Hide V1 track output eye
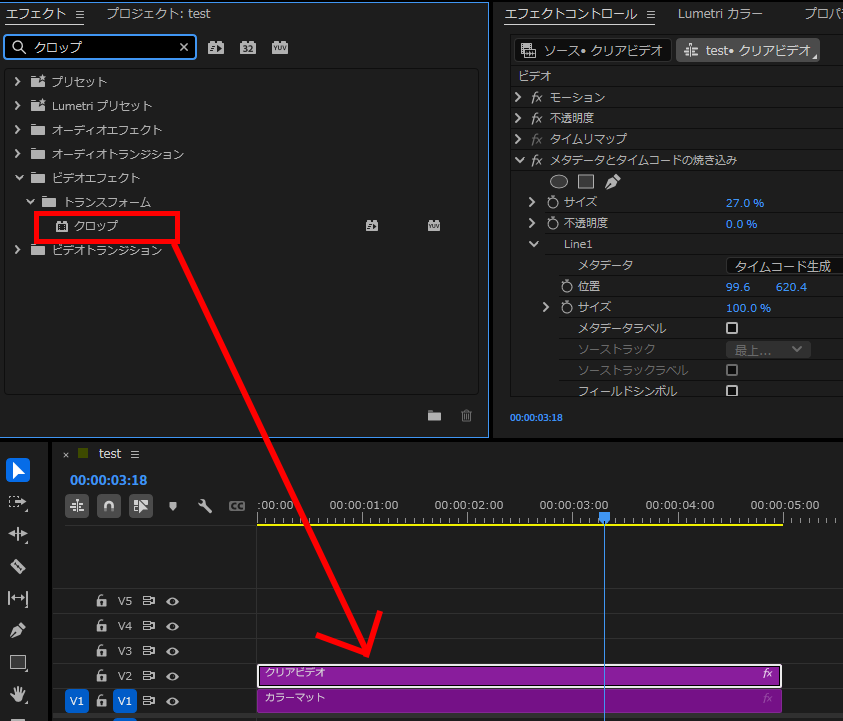Image resolution: width=843 pixels, height=721 pixels. pos(173,701)
